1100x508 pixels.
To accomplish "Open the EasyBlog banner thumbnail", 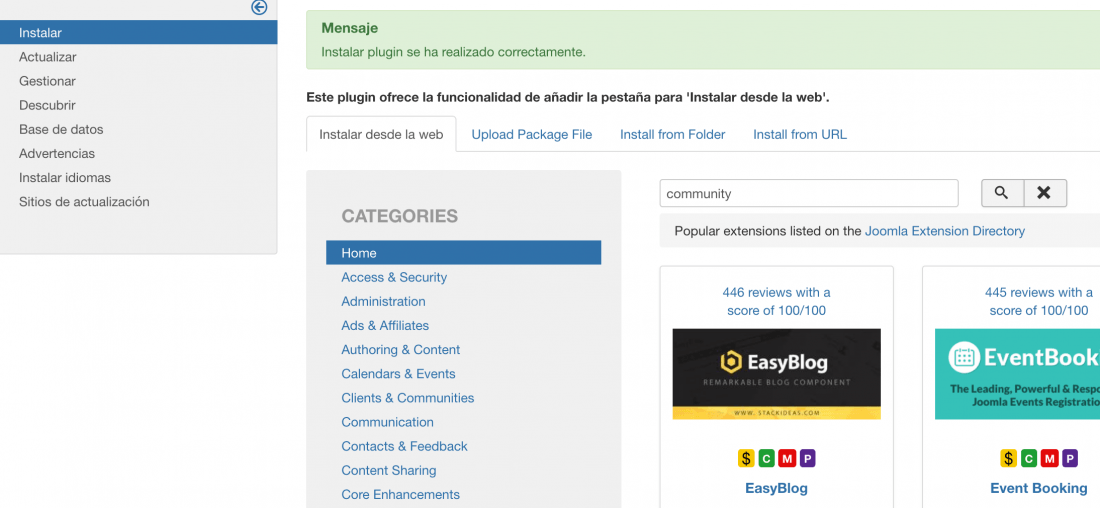I will 777,374.
